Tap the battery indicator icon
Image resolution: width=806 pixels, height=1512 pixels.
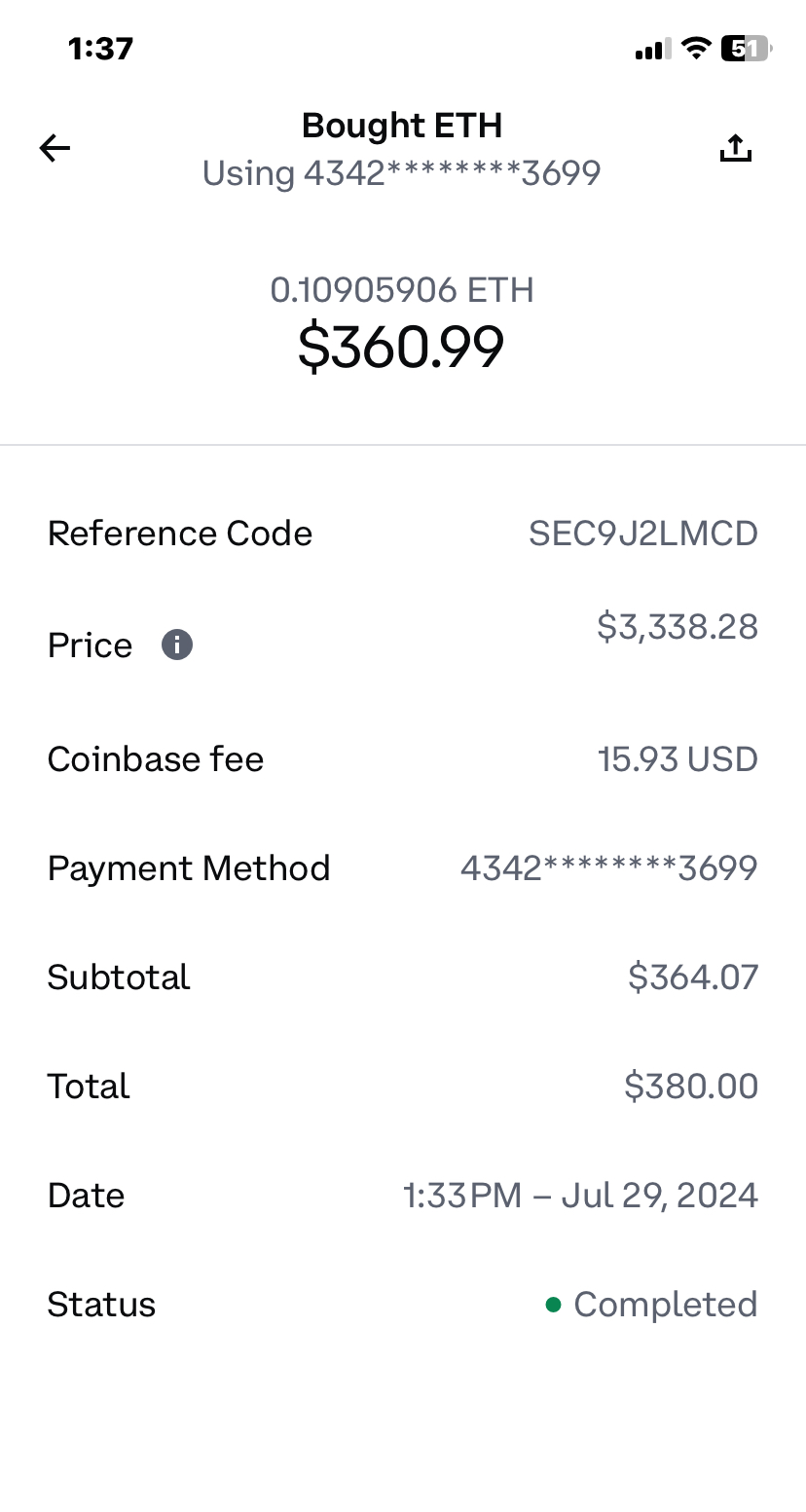747,49
